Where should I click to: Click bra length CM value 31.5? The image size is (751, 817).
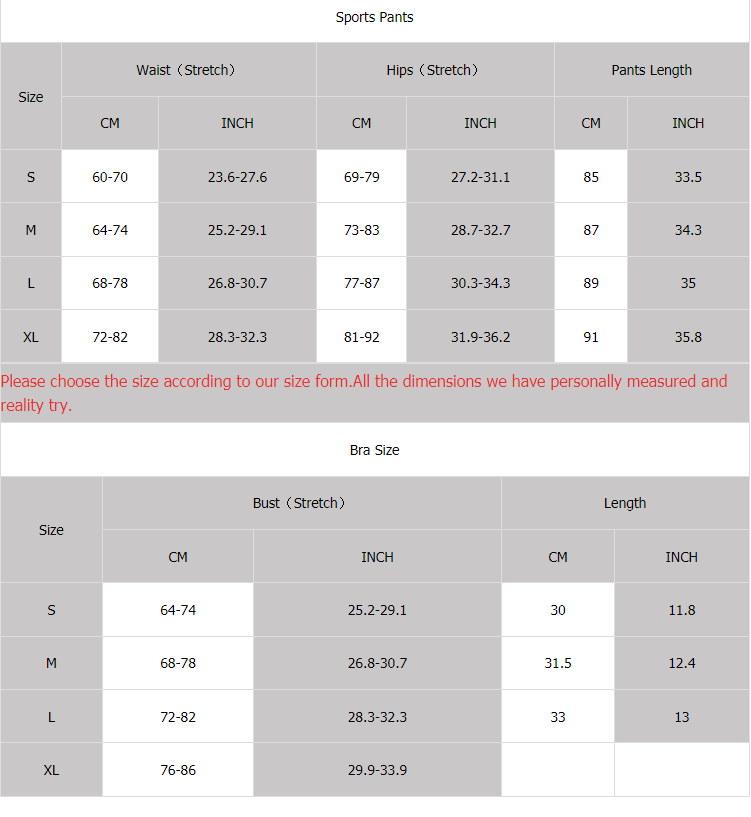(558, 663)
